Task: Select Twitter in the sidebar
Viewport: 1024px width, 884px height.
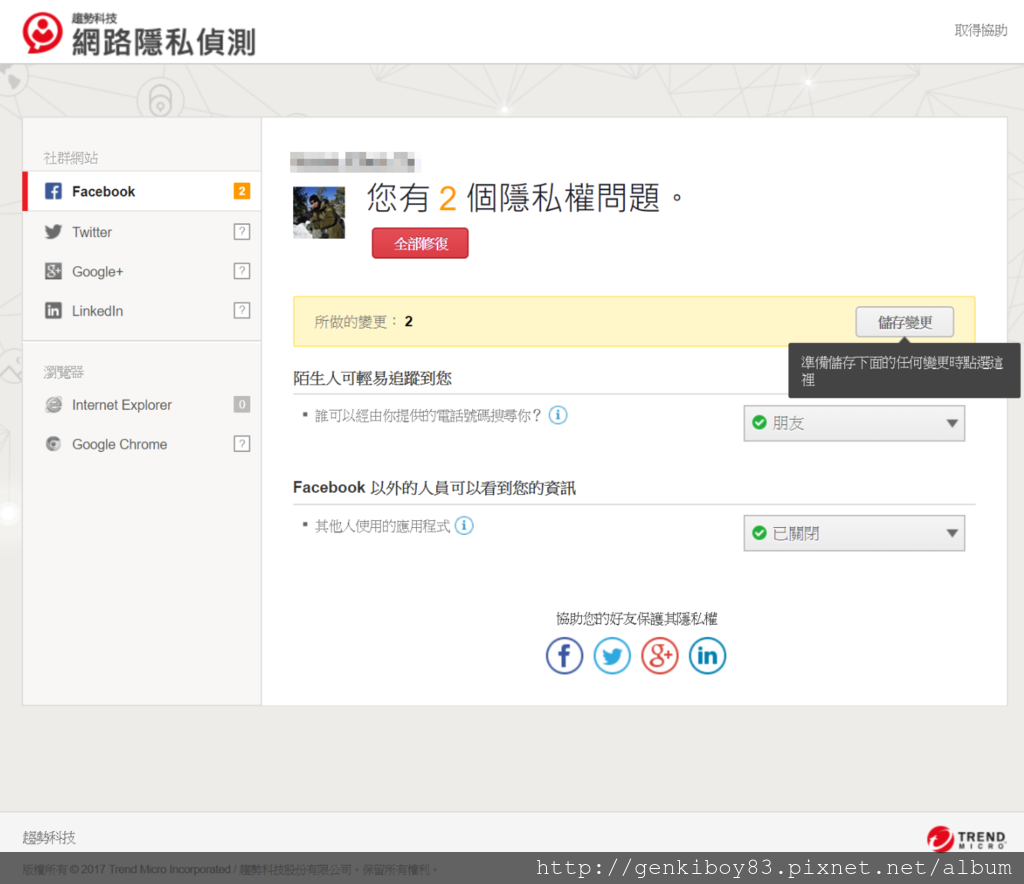Action: [142, 232]
